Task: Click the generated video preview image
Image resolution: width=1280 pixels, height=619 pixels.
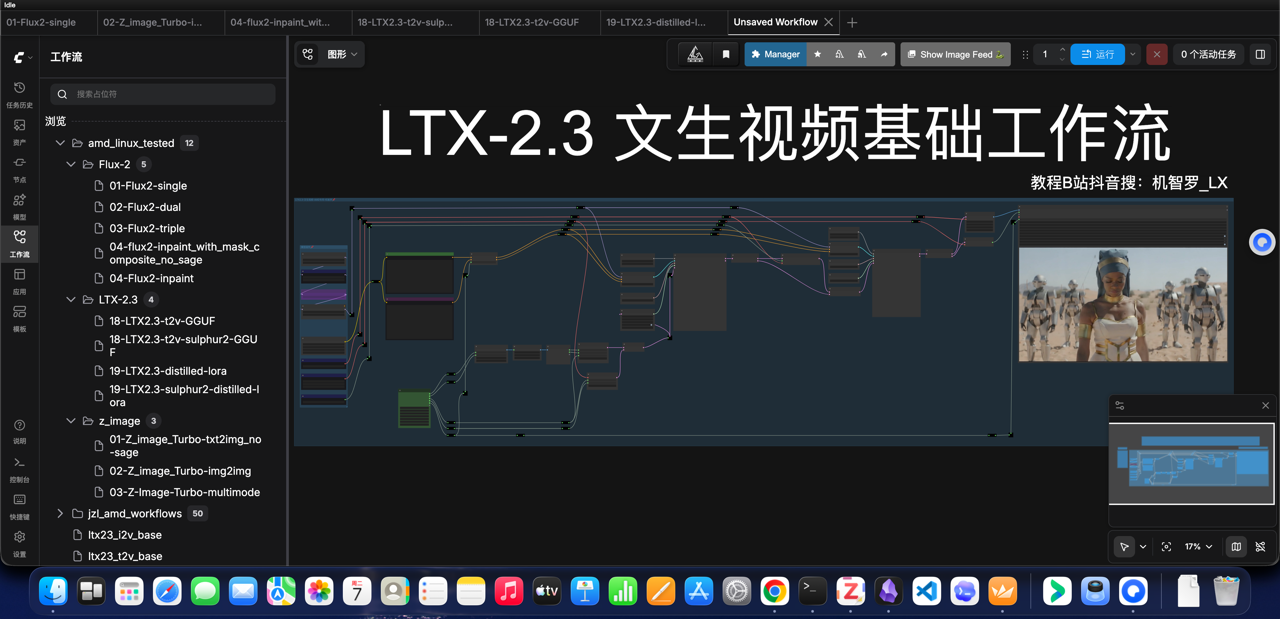Action: (1122, 304)
